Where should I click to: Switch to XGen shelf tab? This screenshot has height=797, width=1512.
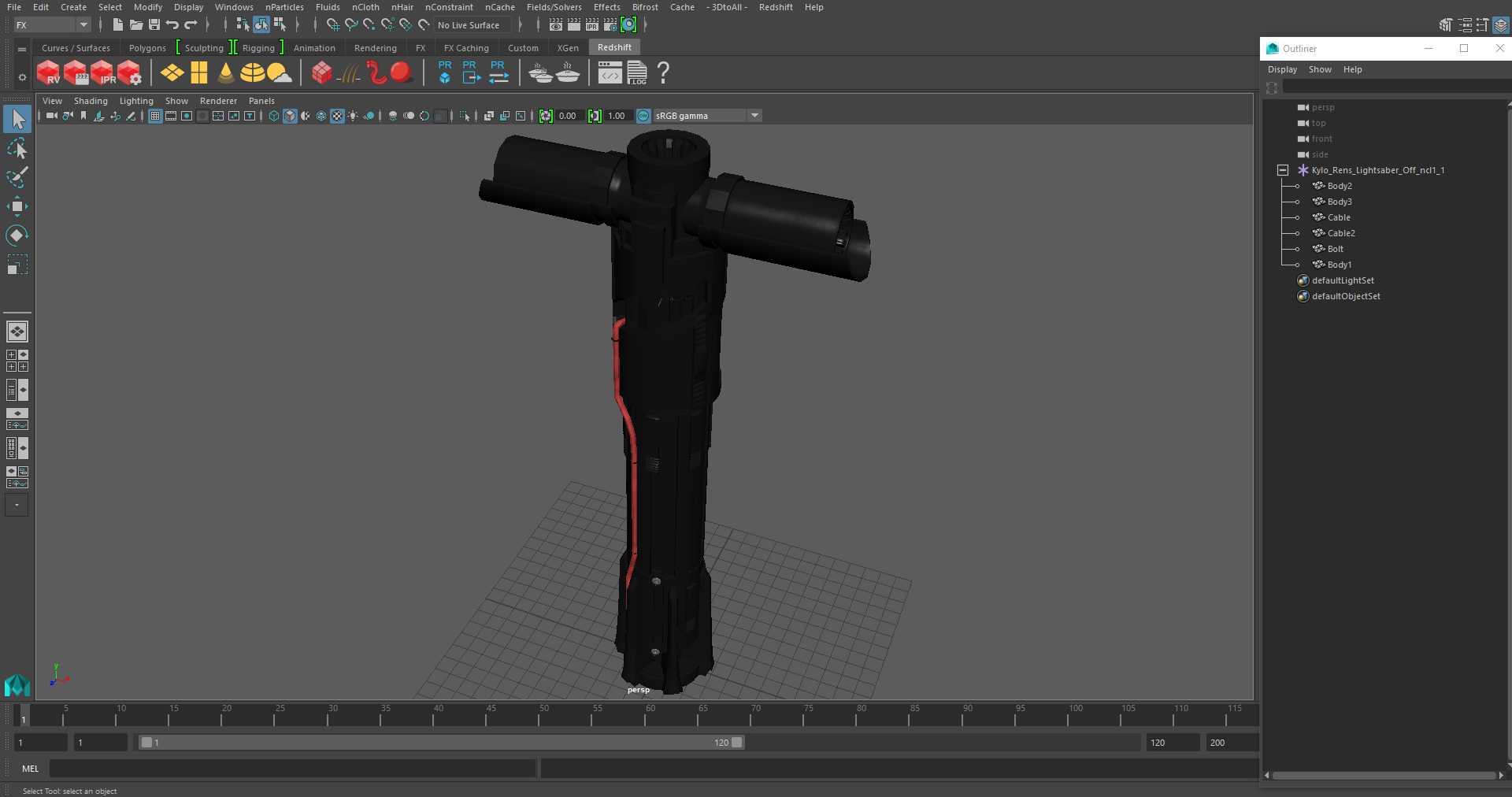tap(568, 48)
